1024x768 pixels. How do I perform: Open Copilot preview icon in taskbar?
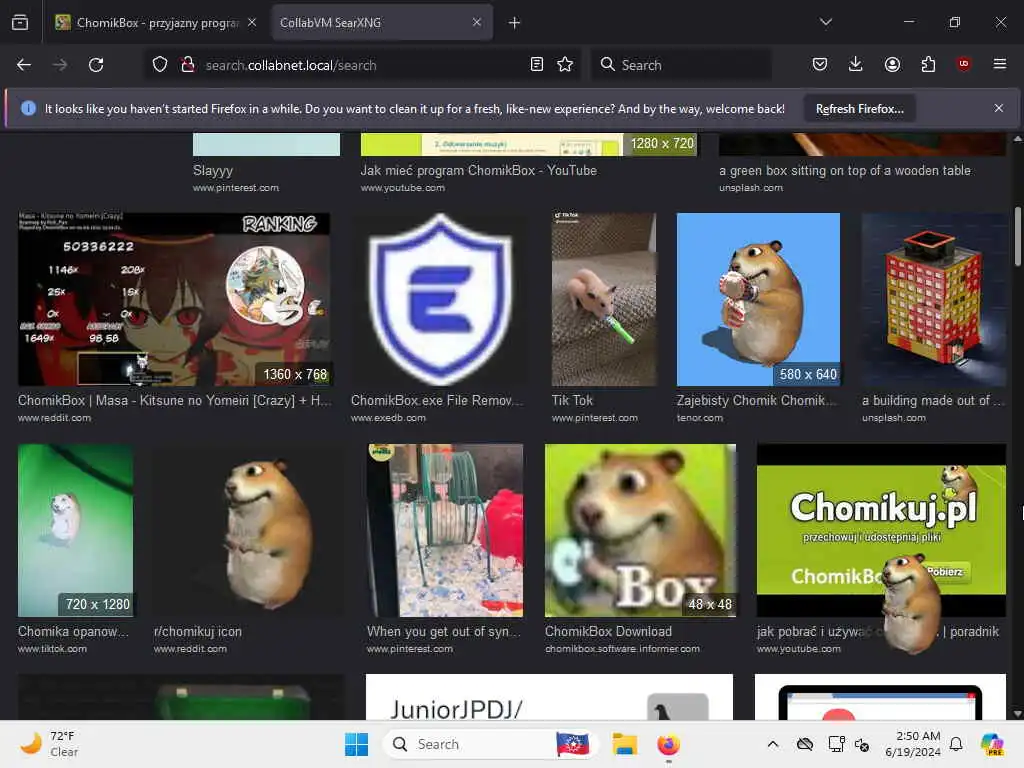point(993,744)
